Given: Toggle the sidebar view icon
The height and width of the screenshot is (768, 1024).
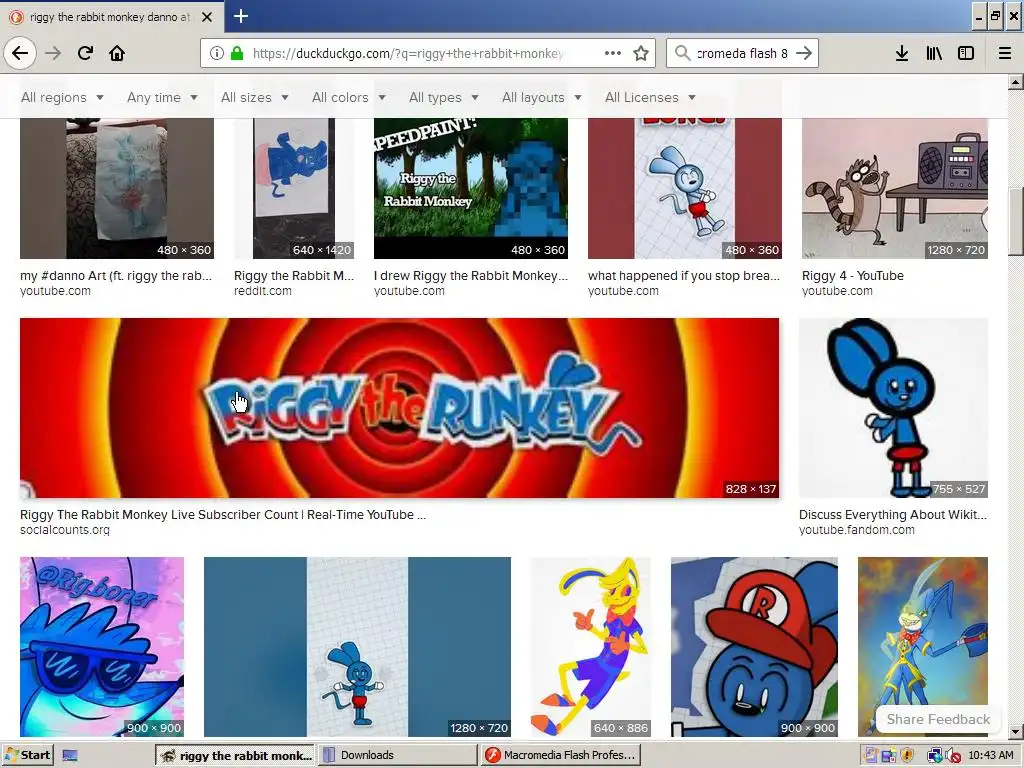Looking at the screenshot, I should (966, 53).
